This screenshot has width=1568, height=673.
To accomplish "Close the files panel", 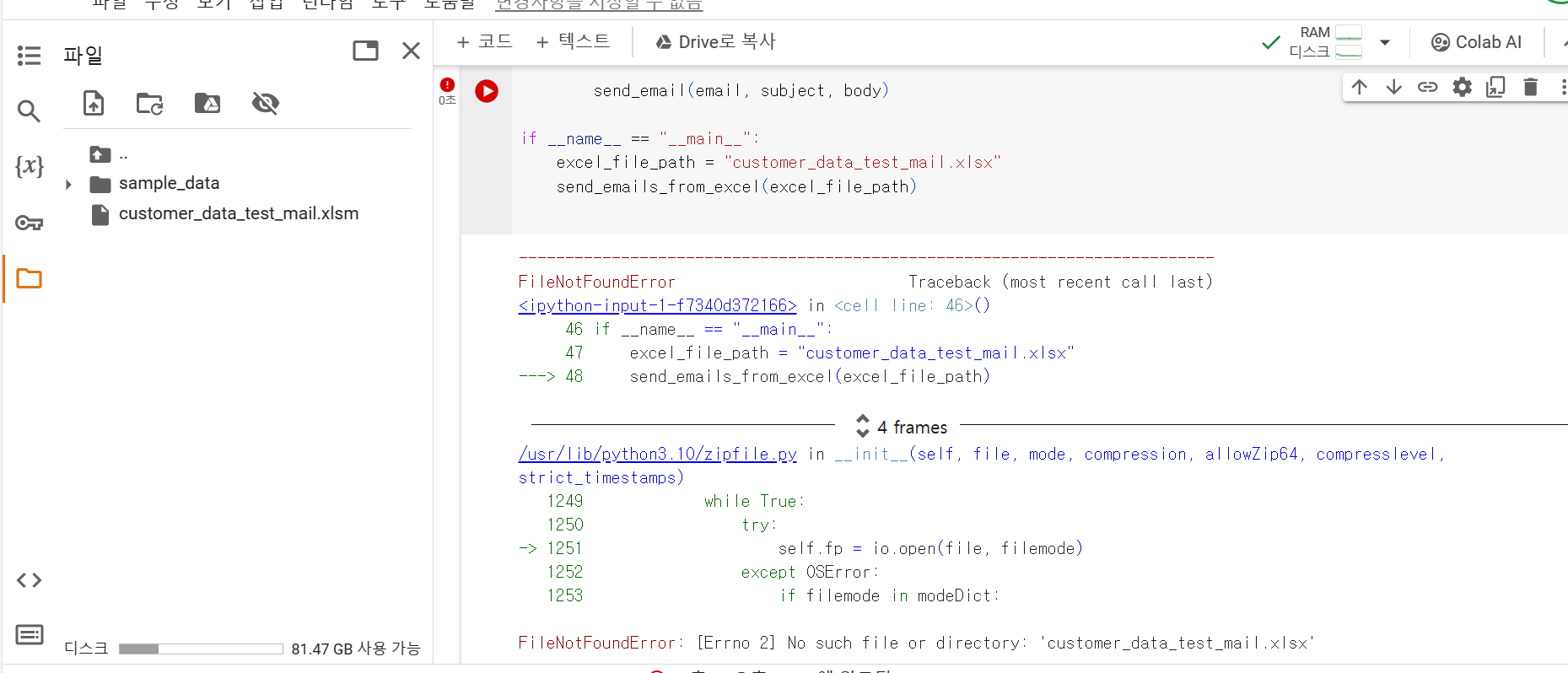I will tap(411, 51).
